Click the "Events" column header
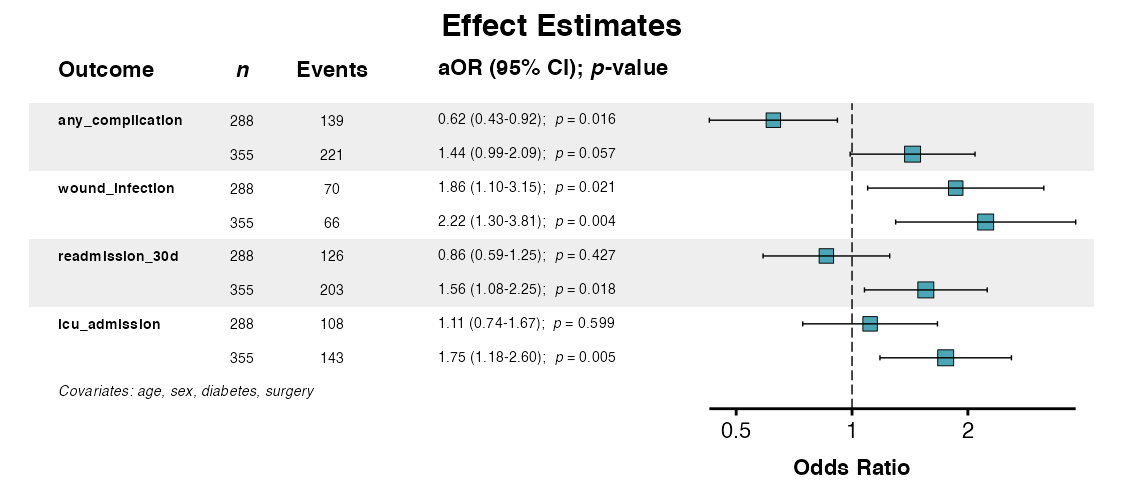This screenshot has width=1123, height=480. [332, 70]
